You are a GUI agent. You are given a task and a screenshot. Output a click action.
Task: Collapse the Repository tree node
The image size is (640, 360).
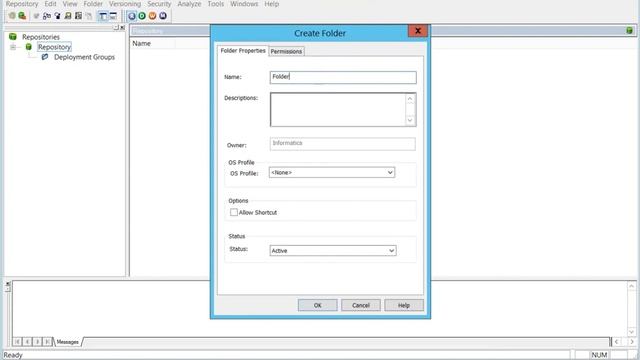[x=13, y=47]
